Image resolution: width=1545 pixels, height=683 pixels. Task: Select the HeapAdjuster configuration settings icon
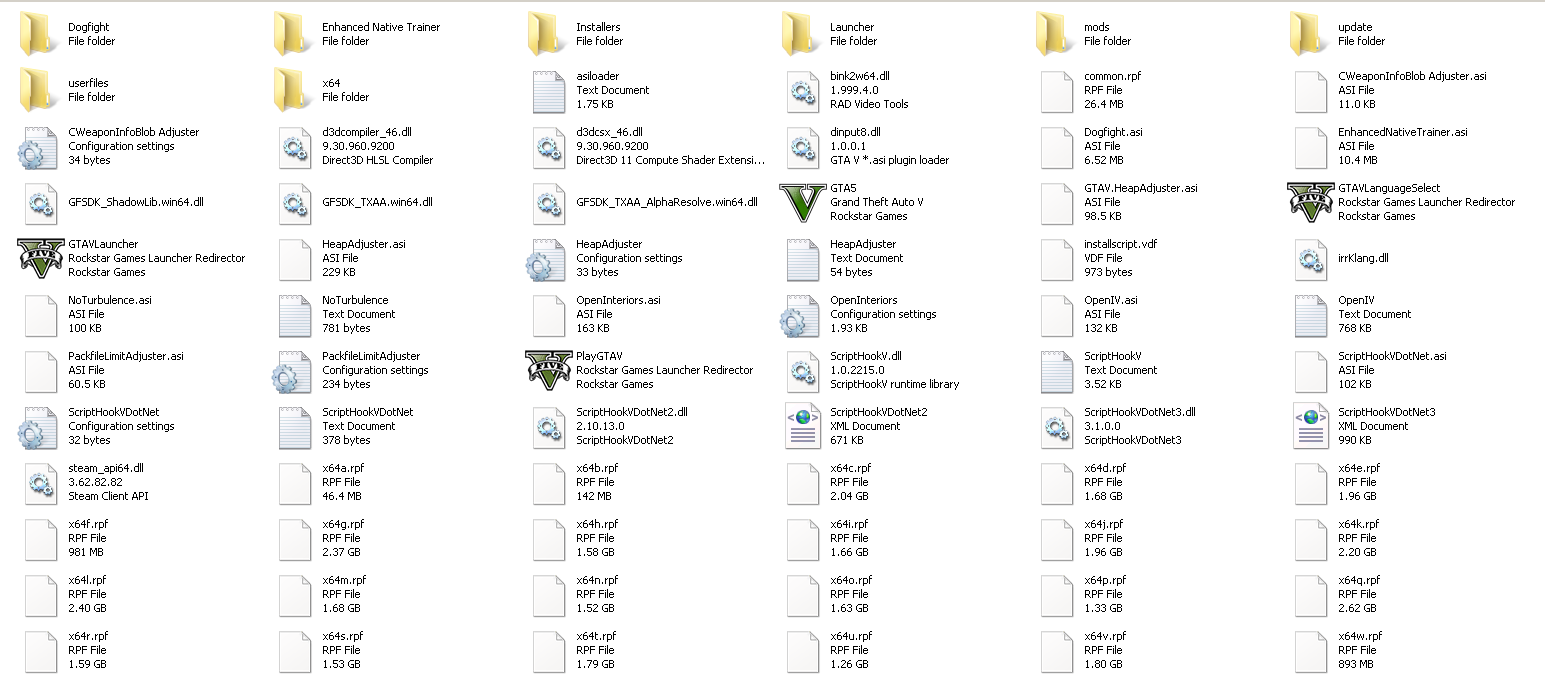coord(546,259)
